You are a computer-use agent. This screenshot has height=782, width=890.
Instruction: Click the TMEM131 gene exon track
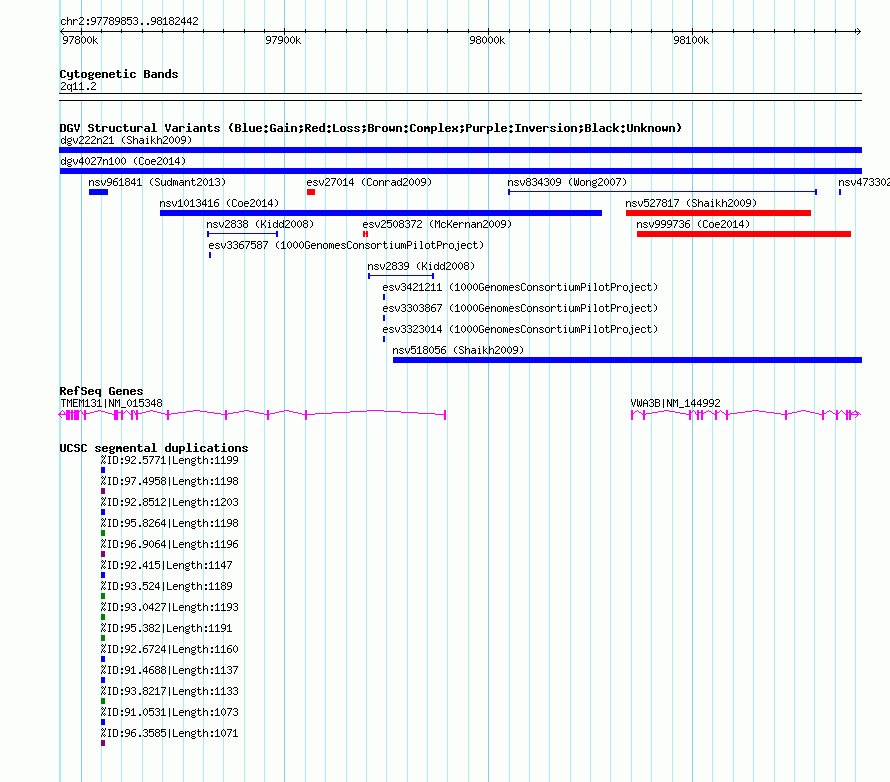[253, 415]
